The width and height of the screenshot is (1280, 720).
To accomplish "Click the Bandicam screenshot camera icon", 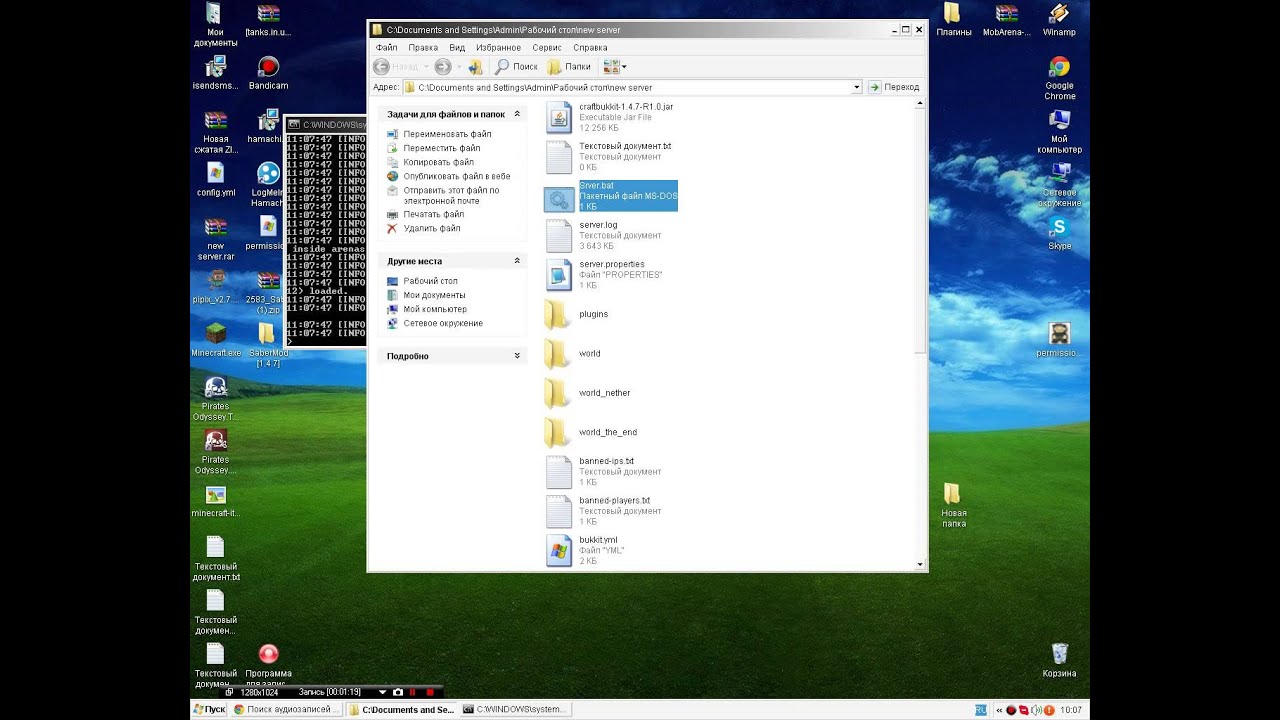I will [x=398, y=692].
